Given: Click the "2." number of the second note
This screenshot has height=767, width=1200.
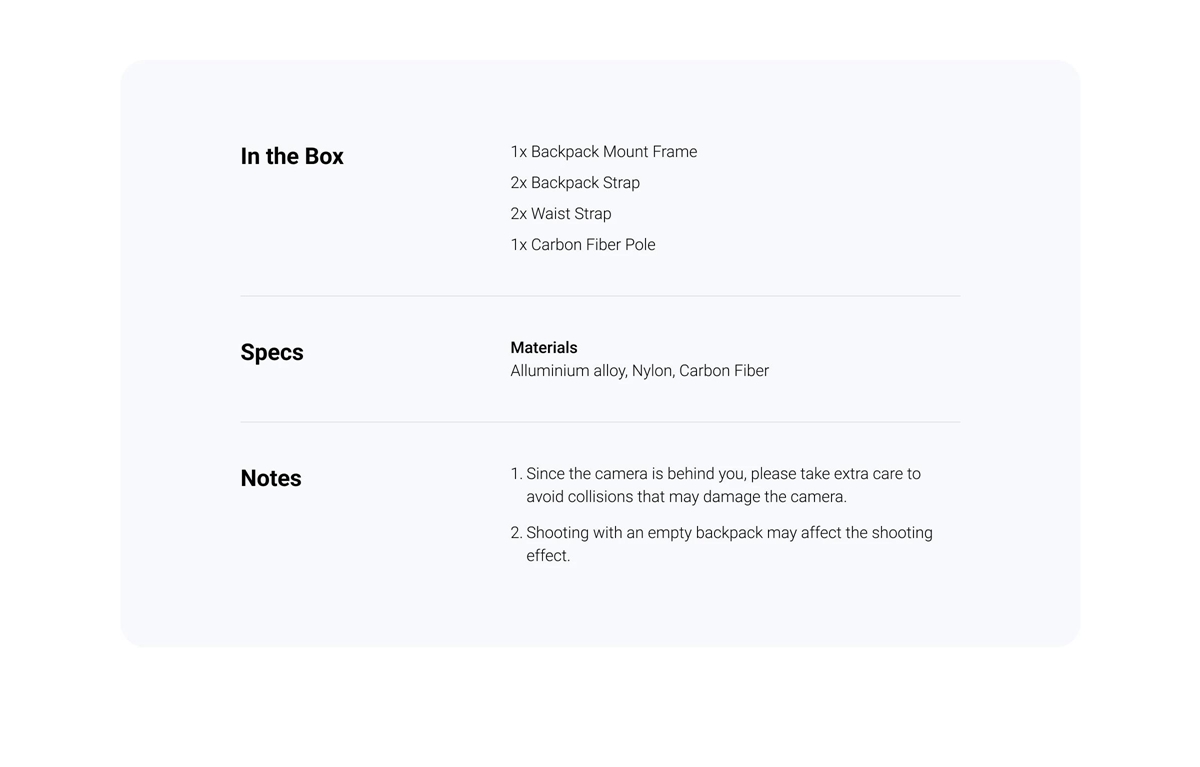Looking at the screenshot, I should (516, 533).
